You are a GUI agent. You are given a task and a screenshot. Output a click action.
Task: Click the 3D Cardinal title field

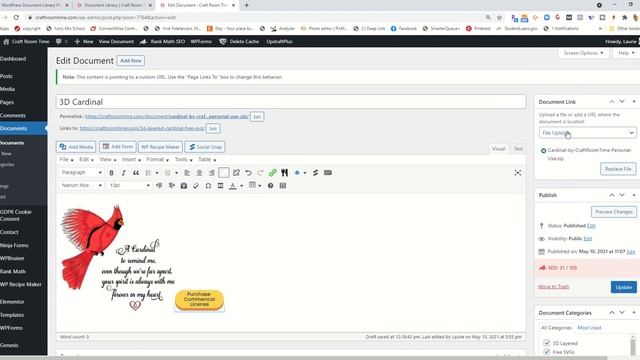coord(291,102)
